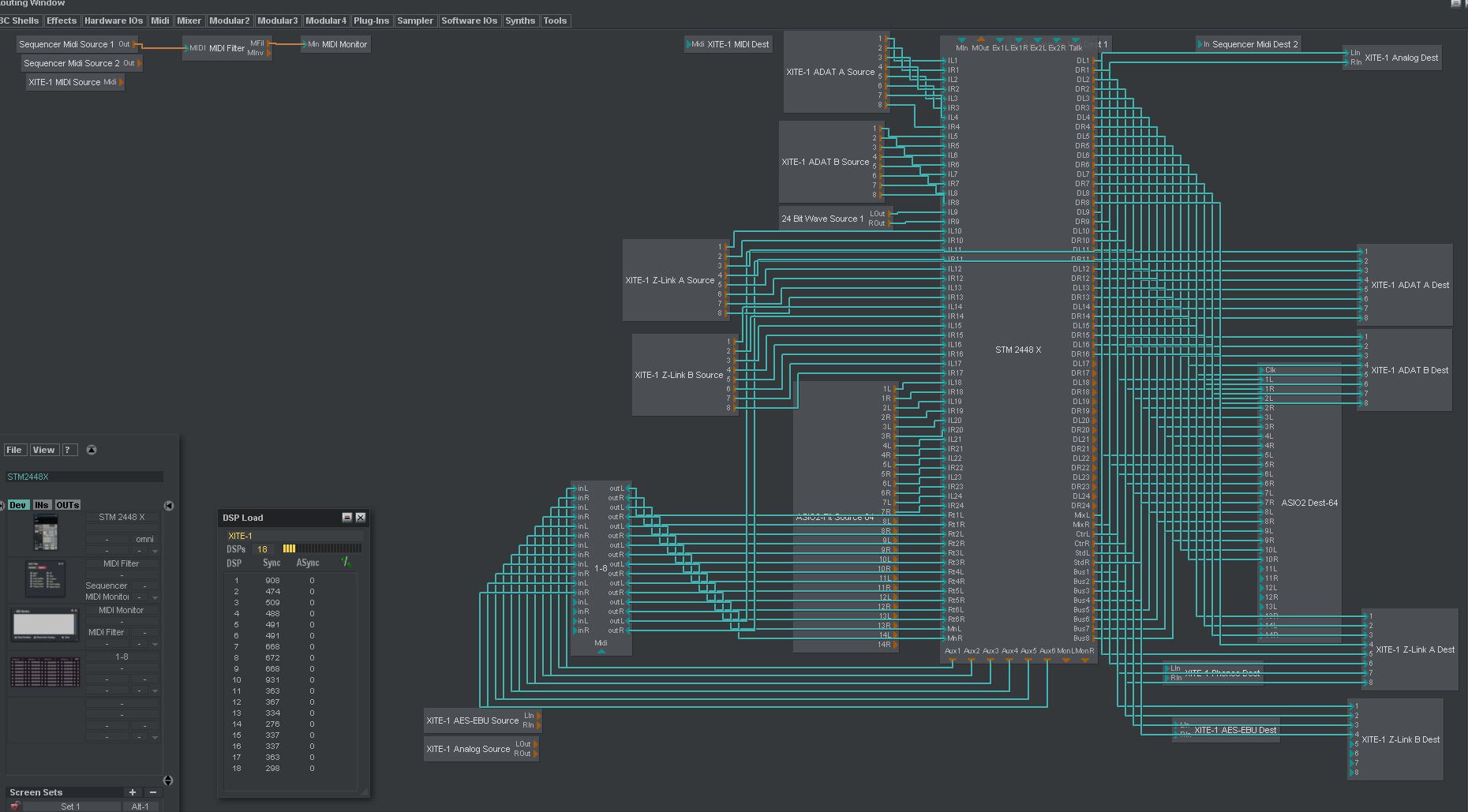Viewport: 1468px width, 812px height.
Task: Open the Tools menu
Action: tap(555, 21)
